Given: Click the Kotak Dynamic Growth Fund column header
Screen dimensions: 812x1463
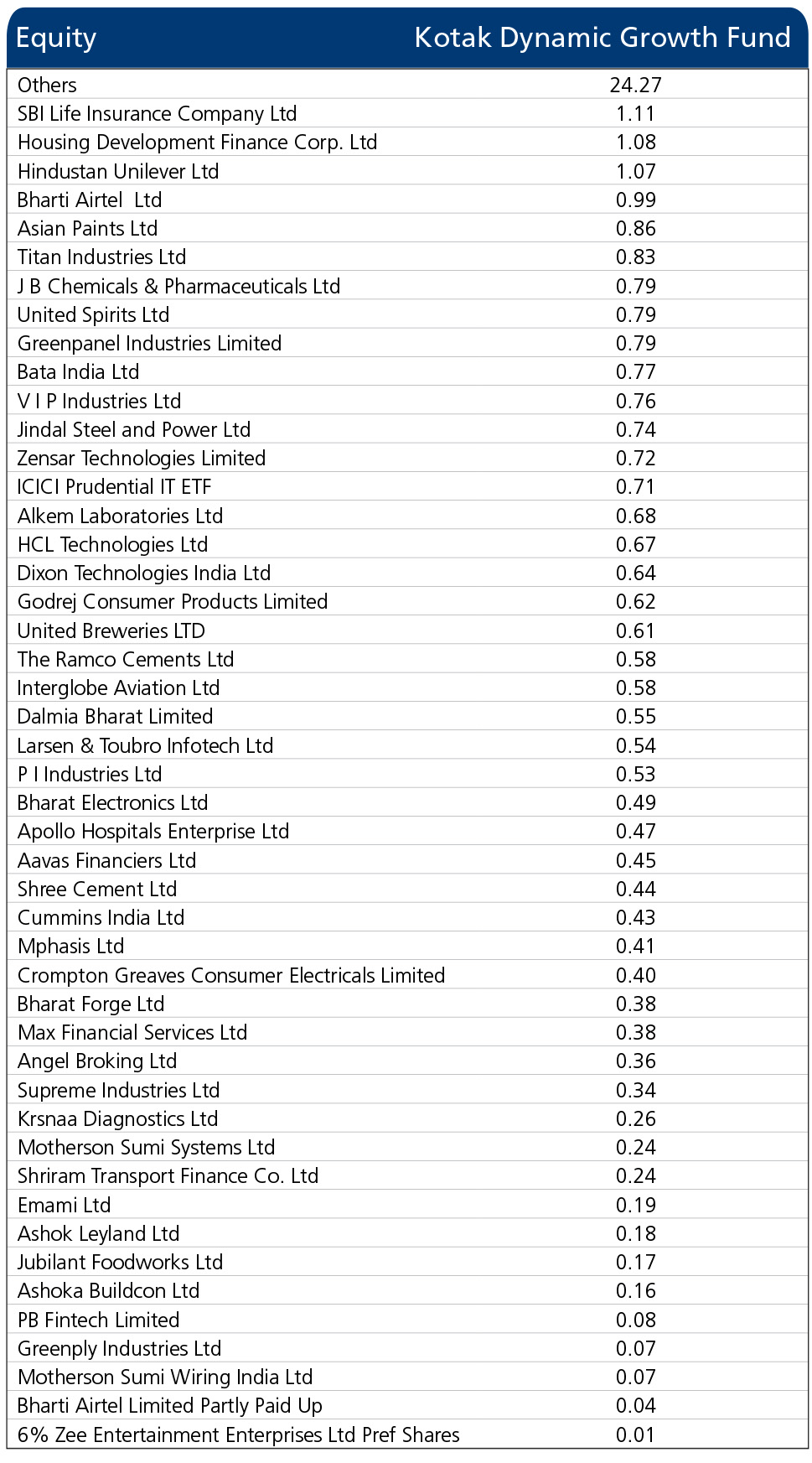Looking at the screenshot, I should (603, 38).
